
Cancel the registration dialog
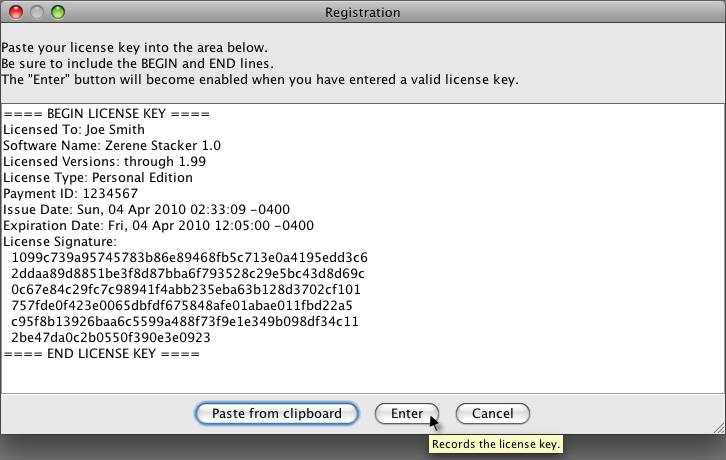[492, 413]
